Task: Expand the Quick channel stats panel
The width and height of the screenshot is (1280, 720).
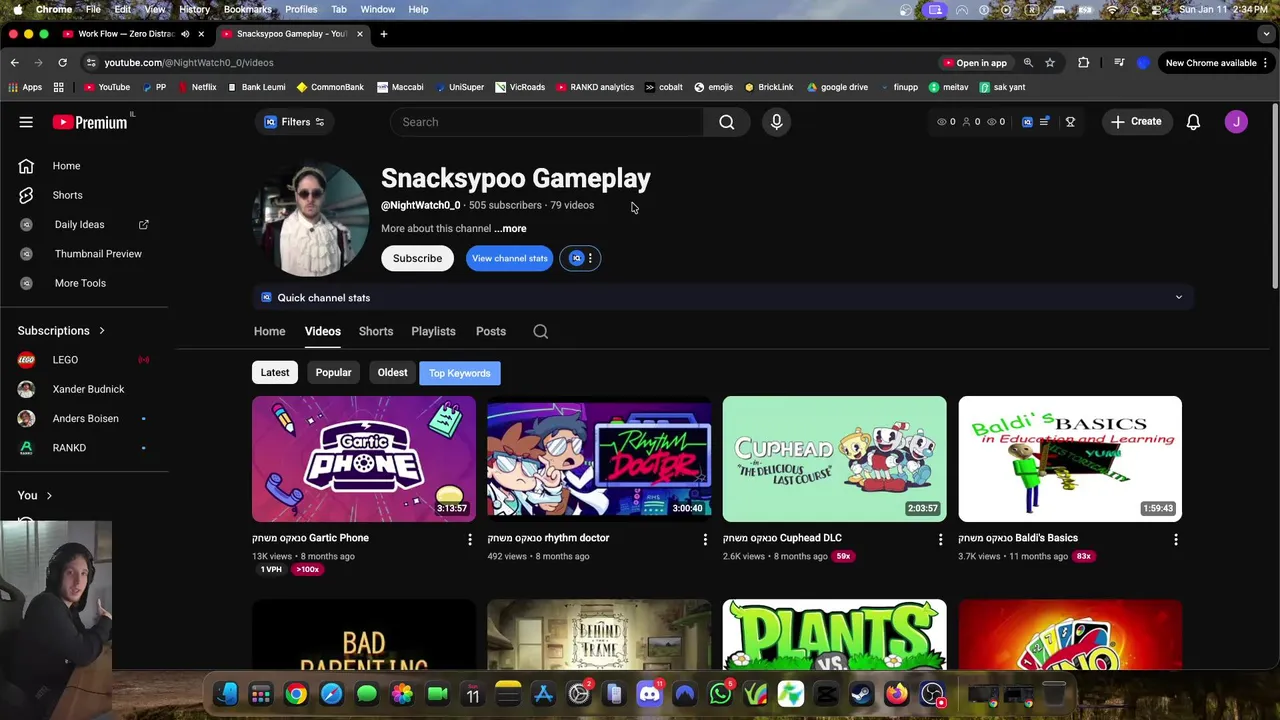Action: [x=723, y=298]
